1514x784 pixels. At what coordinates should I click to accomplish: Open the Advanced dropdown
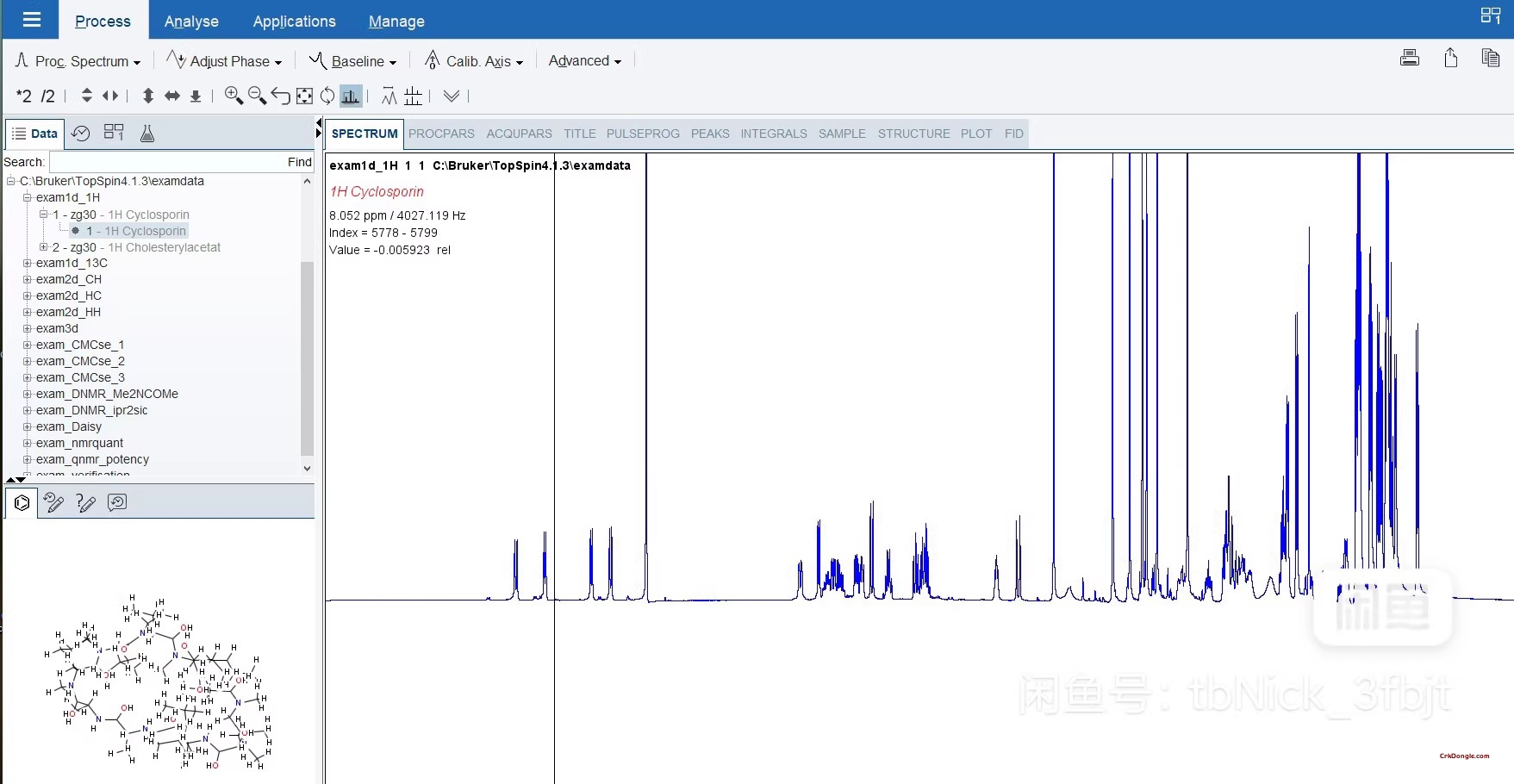tap(584, 60)
